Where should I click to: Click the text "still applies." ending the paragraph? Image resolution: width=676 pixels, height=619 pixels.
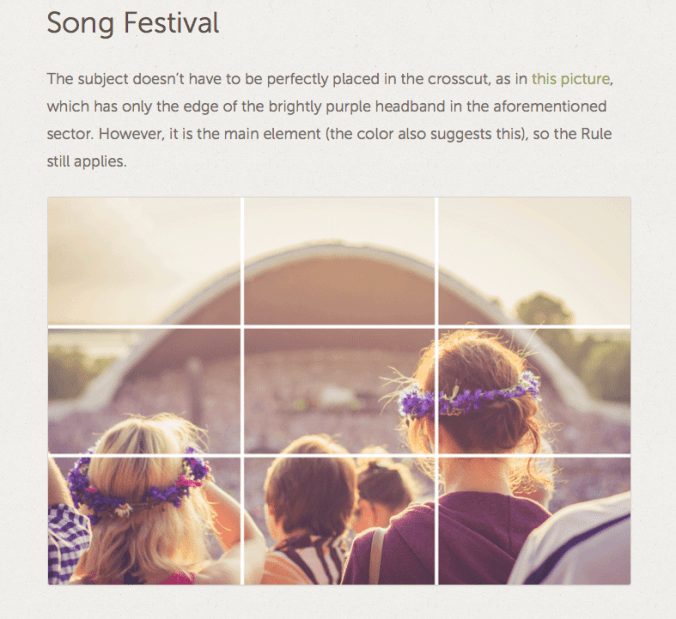point(86,160)
